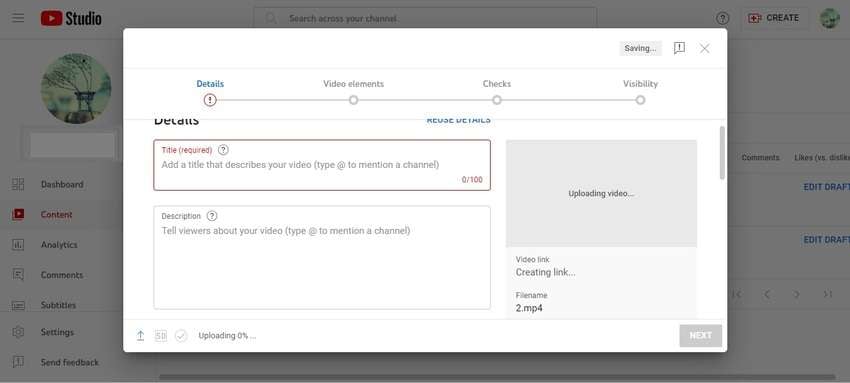Select the Checks step label
The width and height of the screenshot is (850, 383).
click(x=497, y=84)
